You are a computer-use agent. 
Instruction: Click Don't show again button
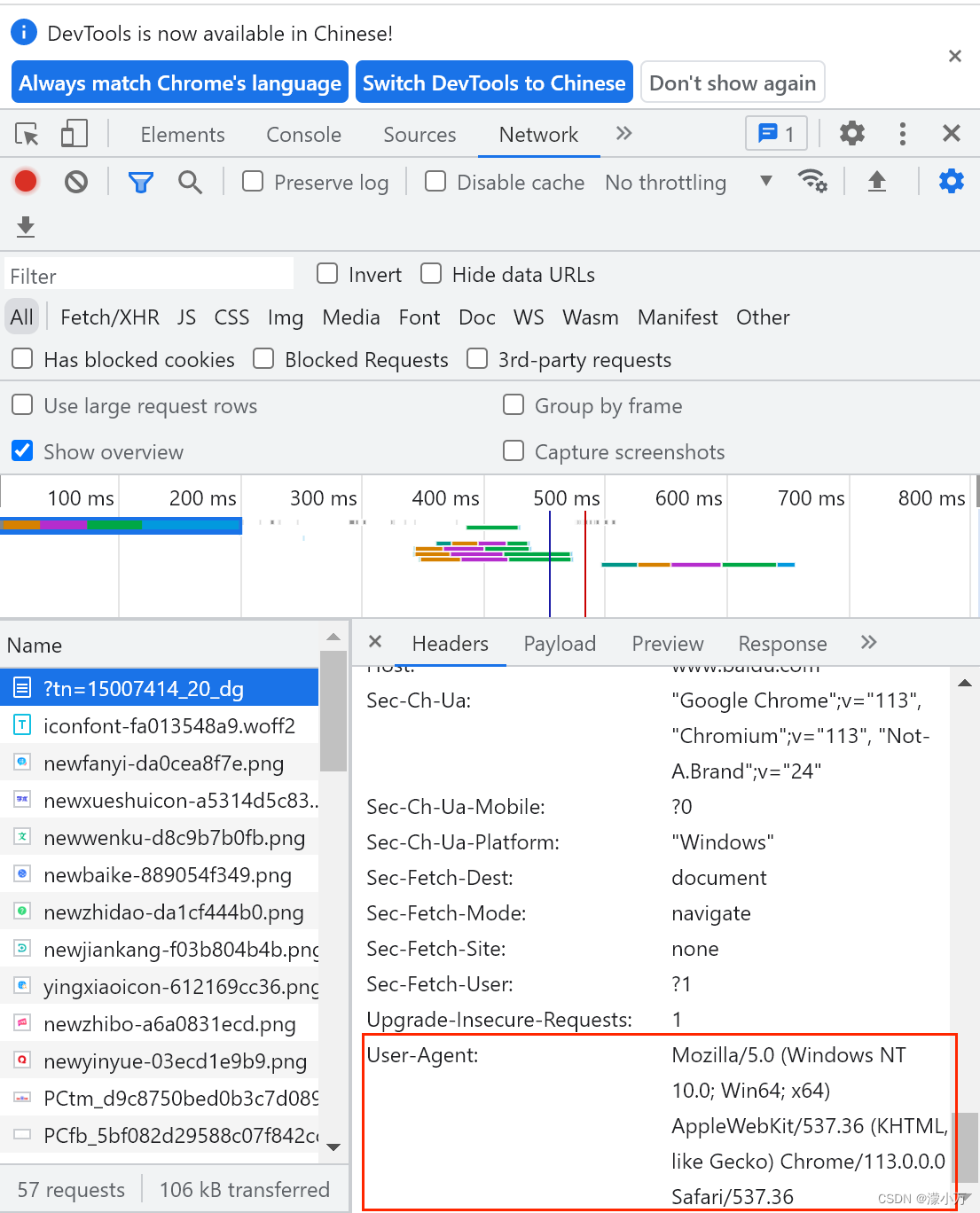[733, 82]
